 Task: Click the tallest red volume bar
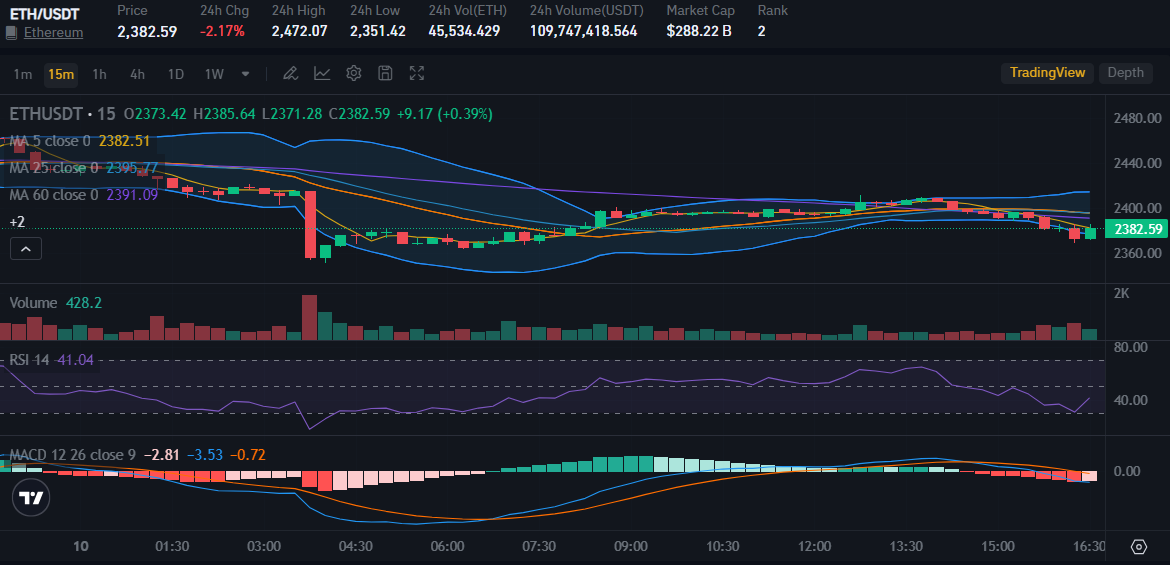[x=309, y=318]
